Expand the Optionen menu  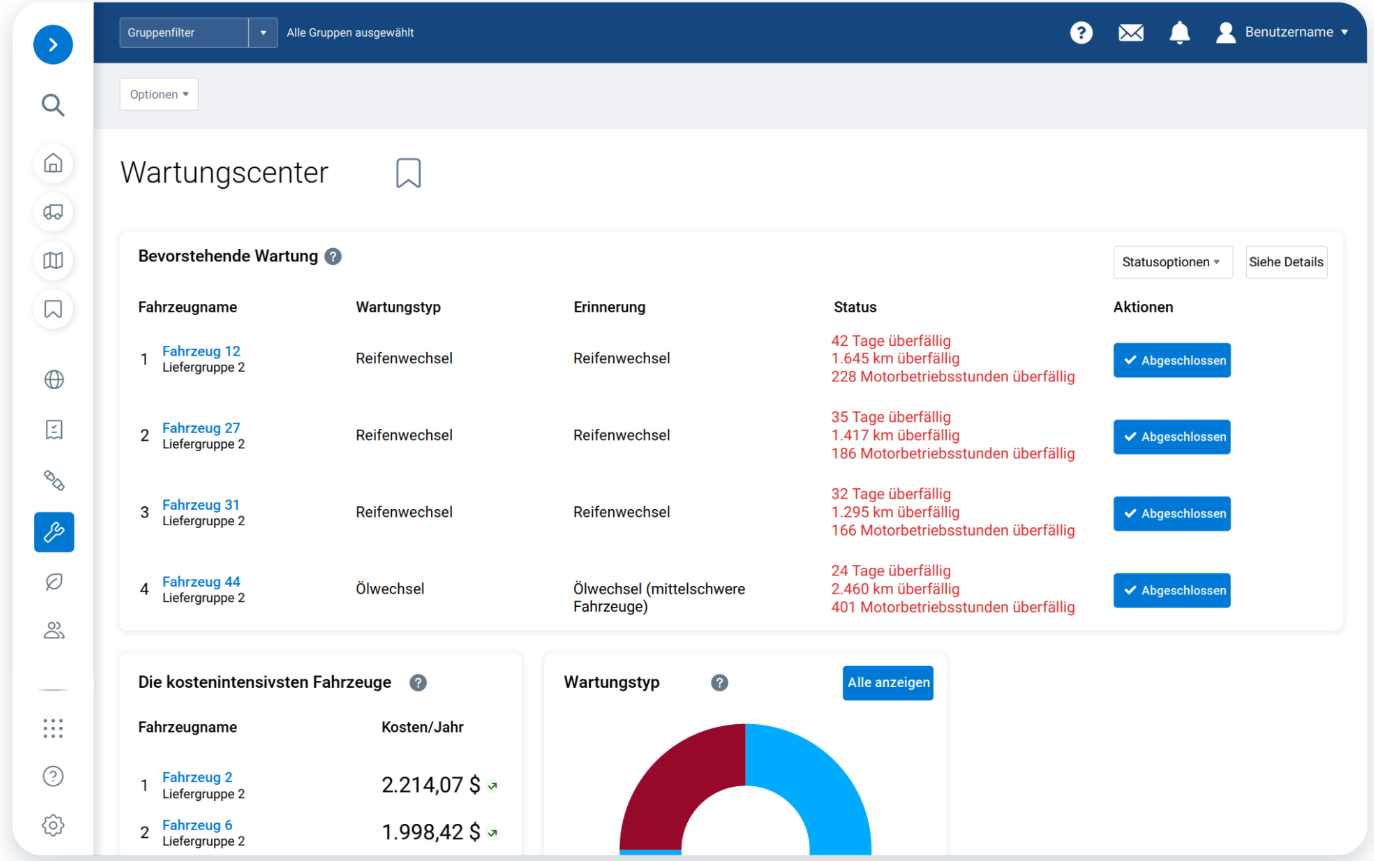click(x=158, y=94)
